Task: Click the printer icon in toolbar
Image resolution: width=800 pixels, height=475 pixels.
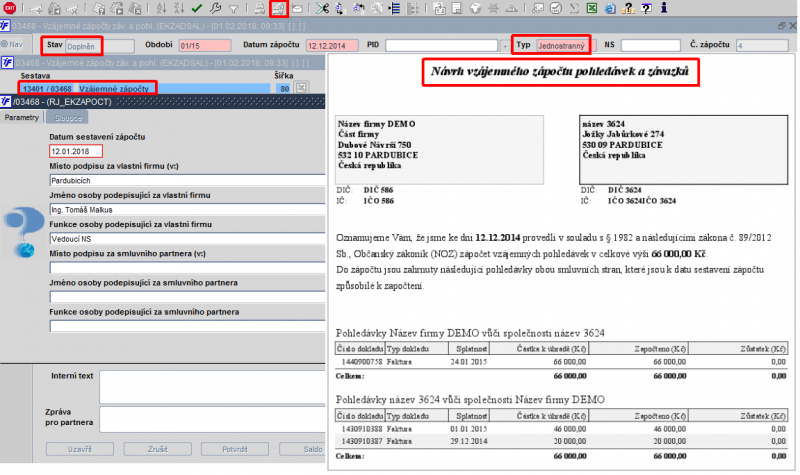Action: (x=260, y=9)
